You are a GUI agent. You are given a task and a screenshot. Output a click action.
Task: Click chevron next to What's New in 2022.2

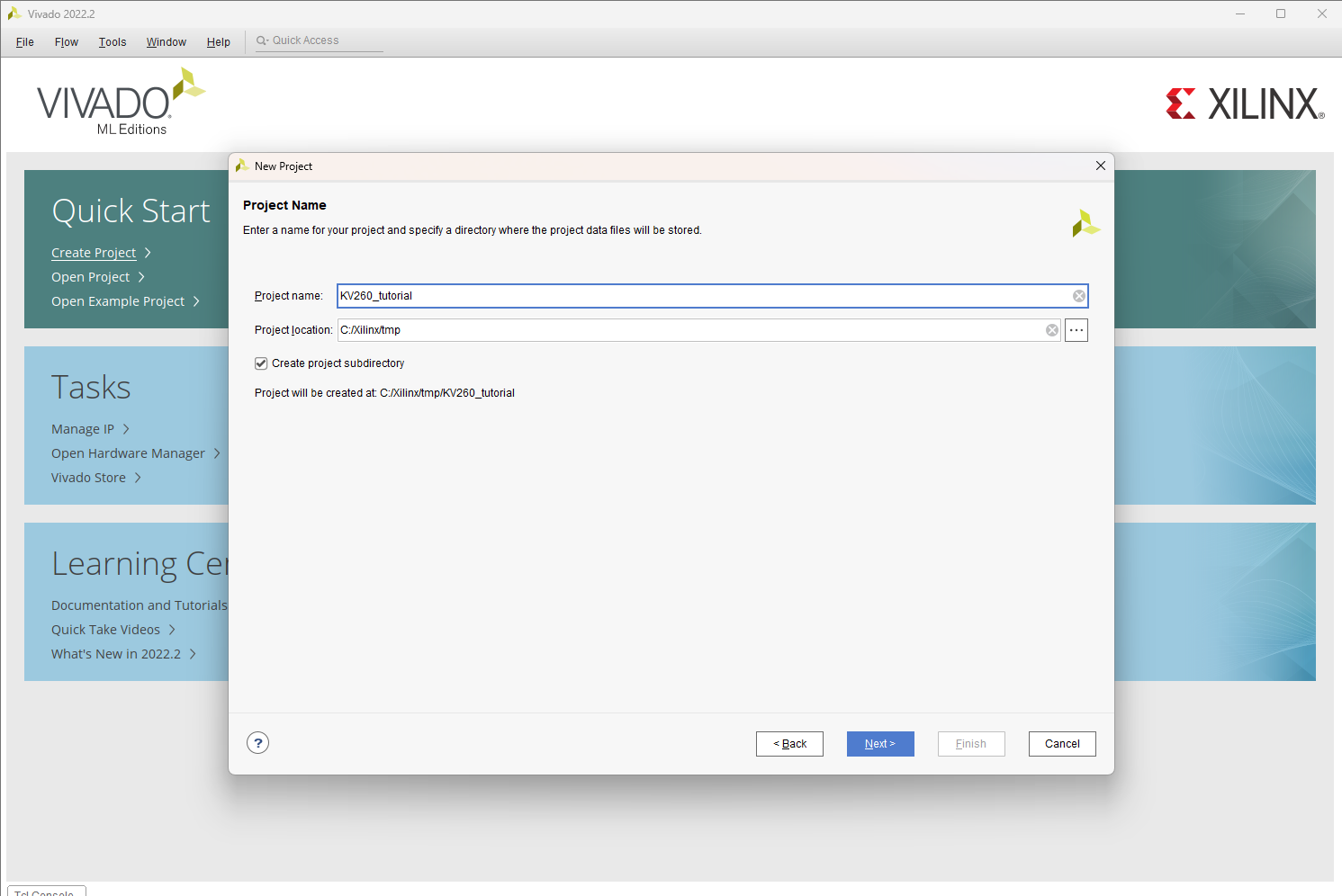pyautogui.click(x=193, y=654)
